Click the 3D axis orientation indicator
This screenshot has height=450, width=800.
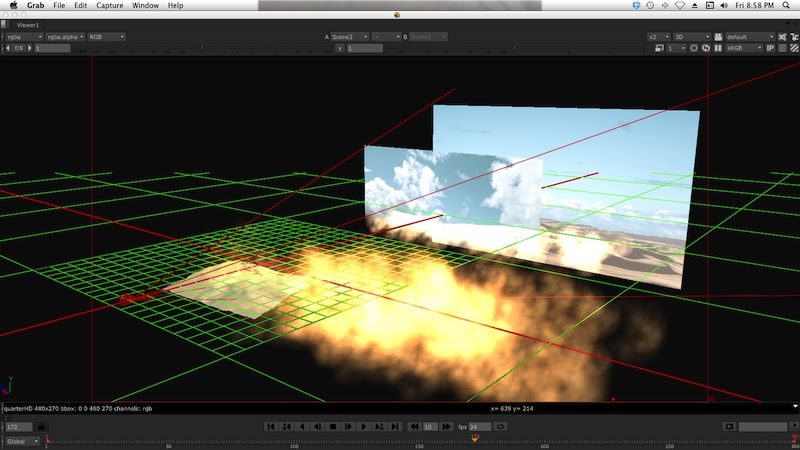pos(7,385)
